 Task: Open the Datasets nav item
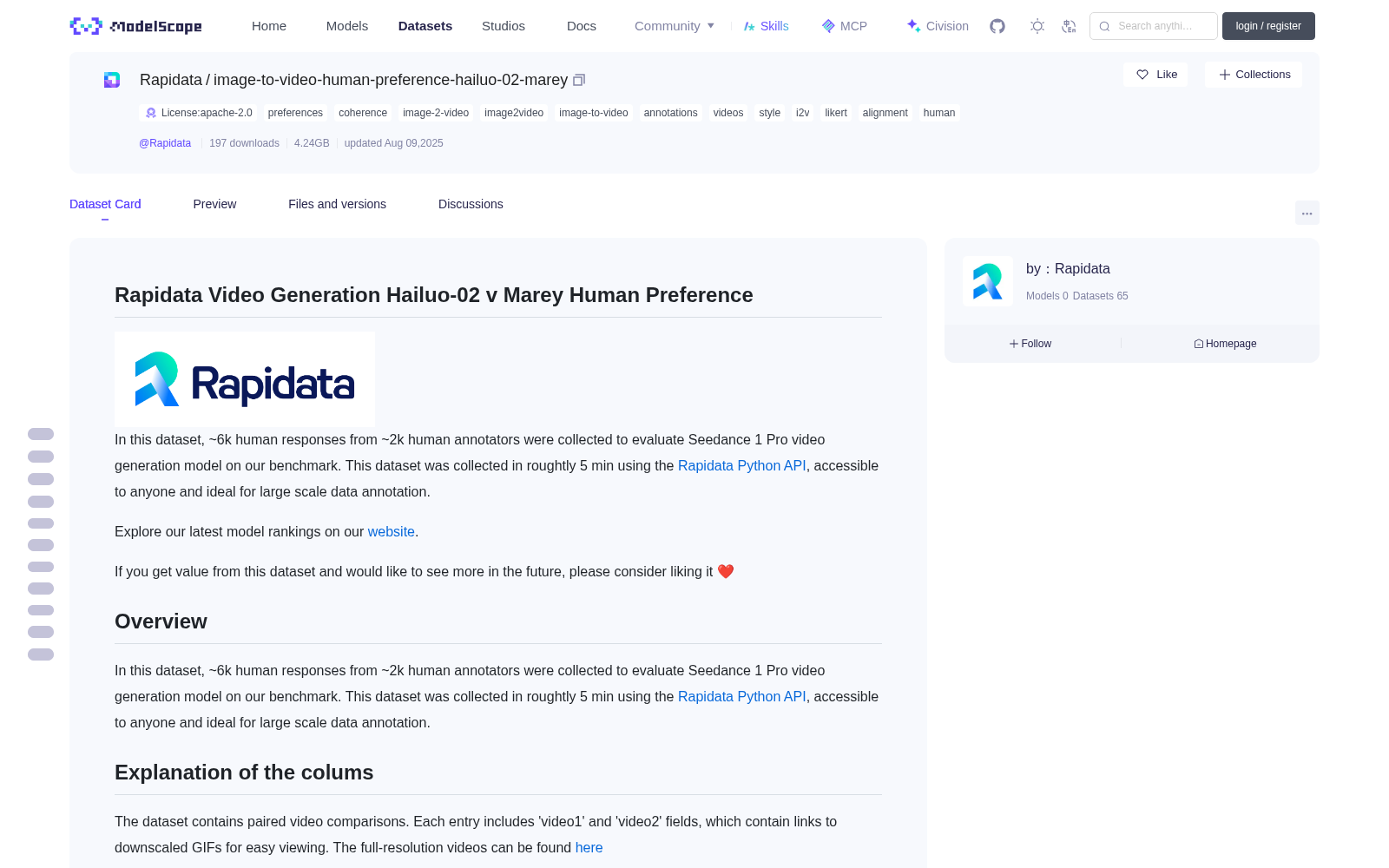[425, 26]
